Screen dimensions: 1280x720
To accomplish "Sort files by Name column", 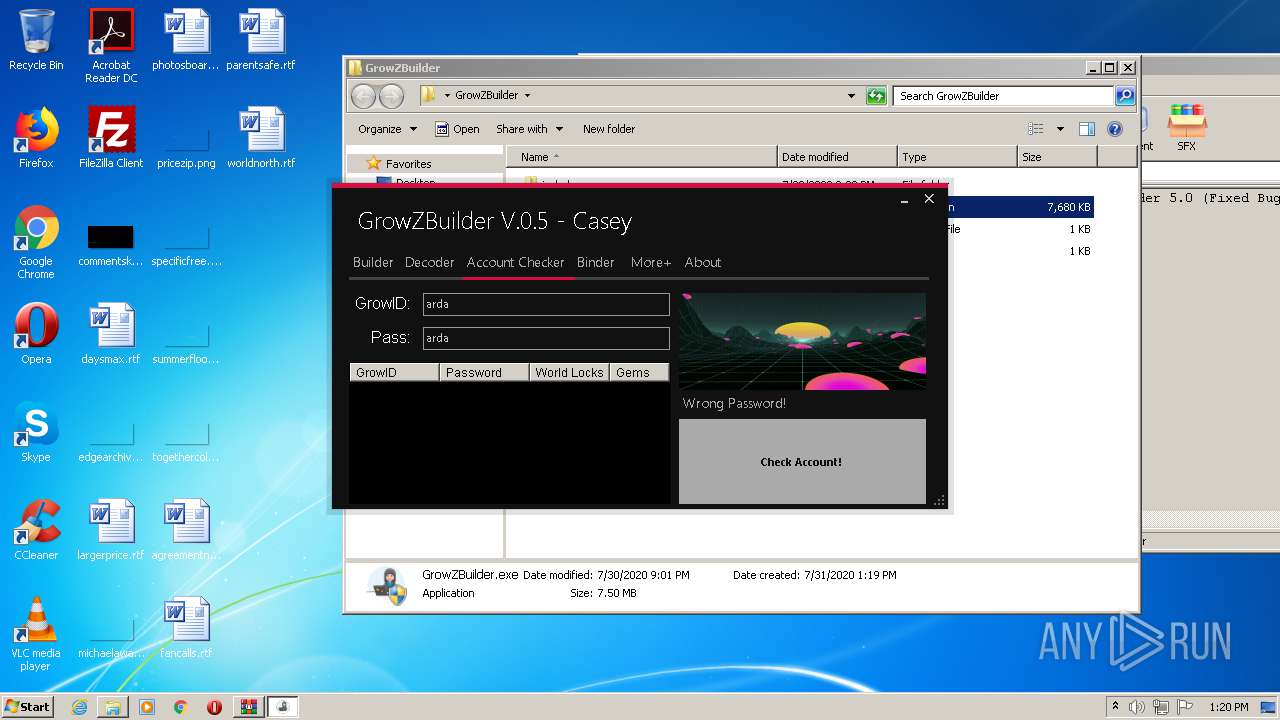I will click(642, 157).
